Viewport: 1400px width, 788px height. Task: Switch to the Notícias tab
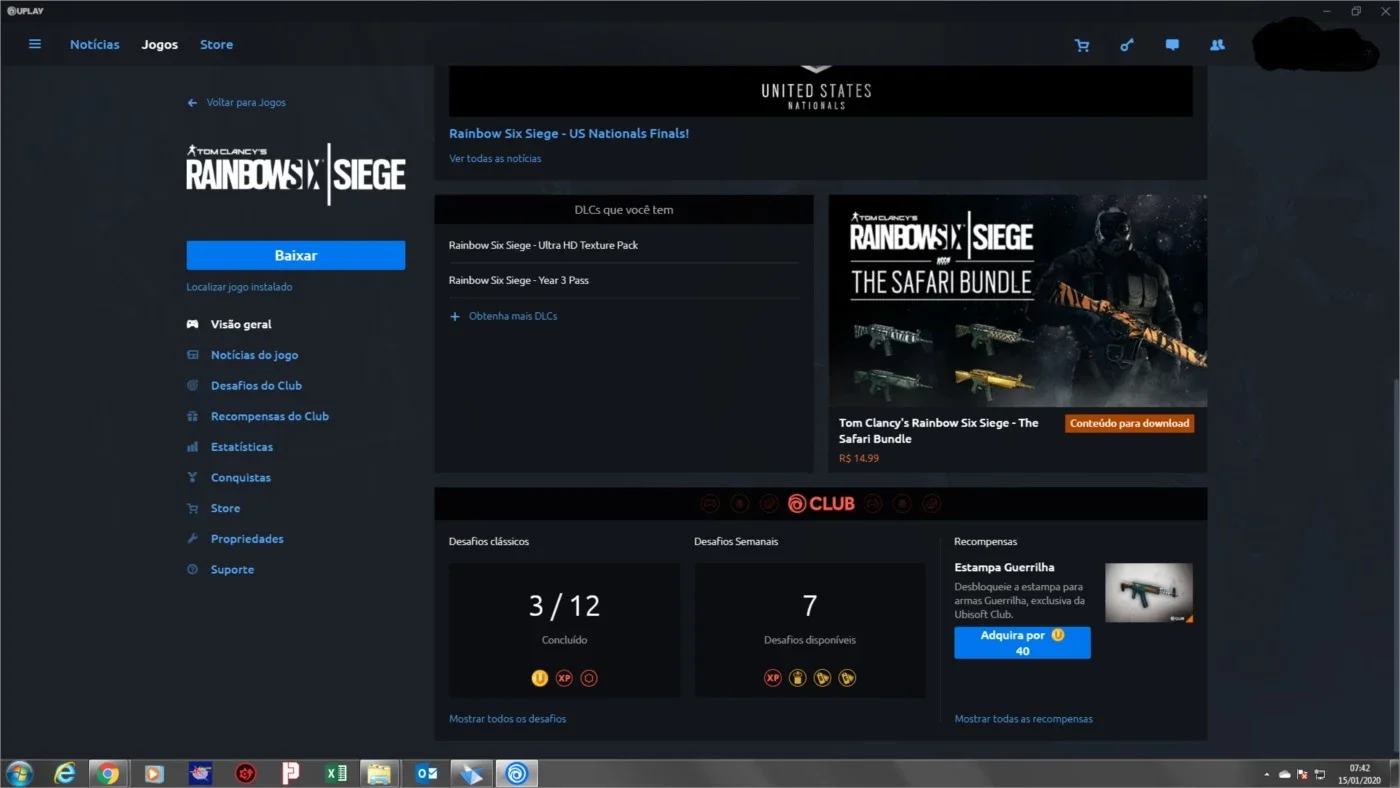(94, 44)
